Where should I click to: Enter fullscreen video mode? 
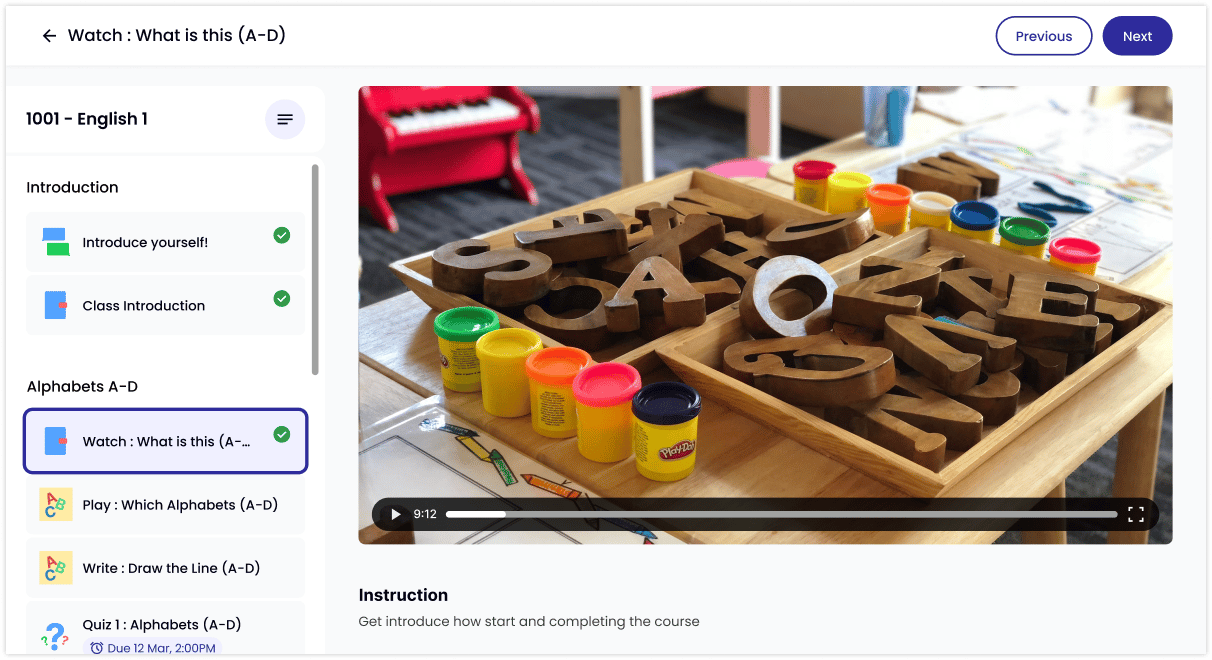tap(1136, 514)
